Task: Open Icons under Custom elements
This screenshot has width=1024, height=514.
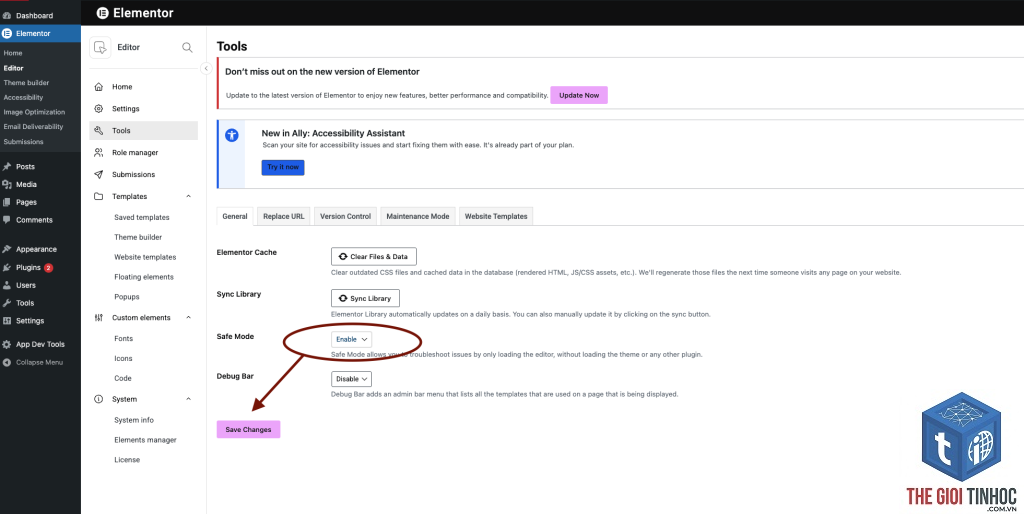Action: [123, 359]
